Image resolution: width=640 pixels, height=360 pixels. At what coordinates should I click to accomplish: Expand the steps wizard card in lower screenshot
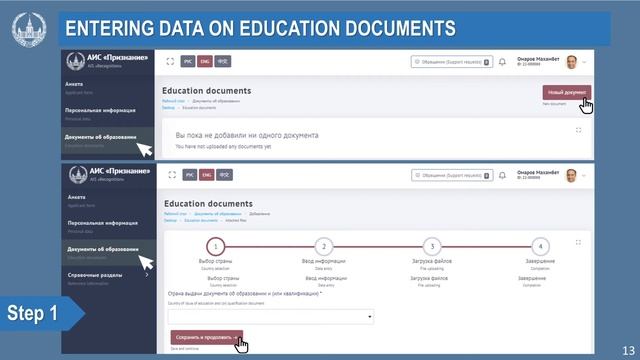click(x=578, y=242)
